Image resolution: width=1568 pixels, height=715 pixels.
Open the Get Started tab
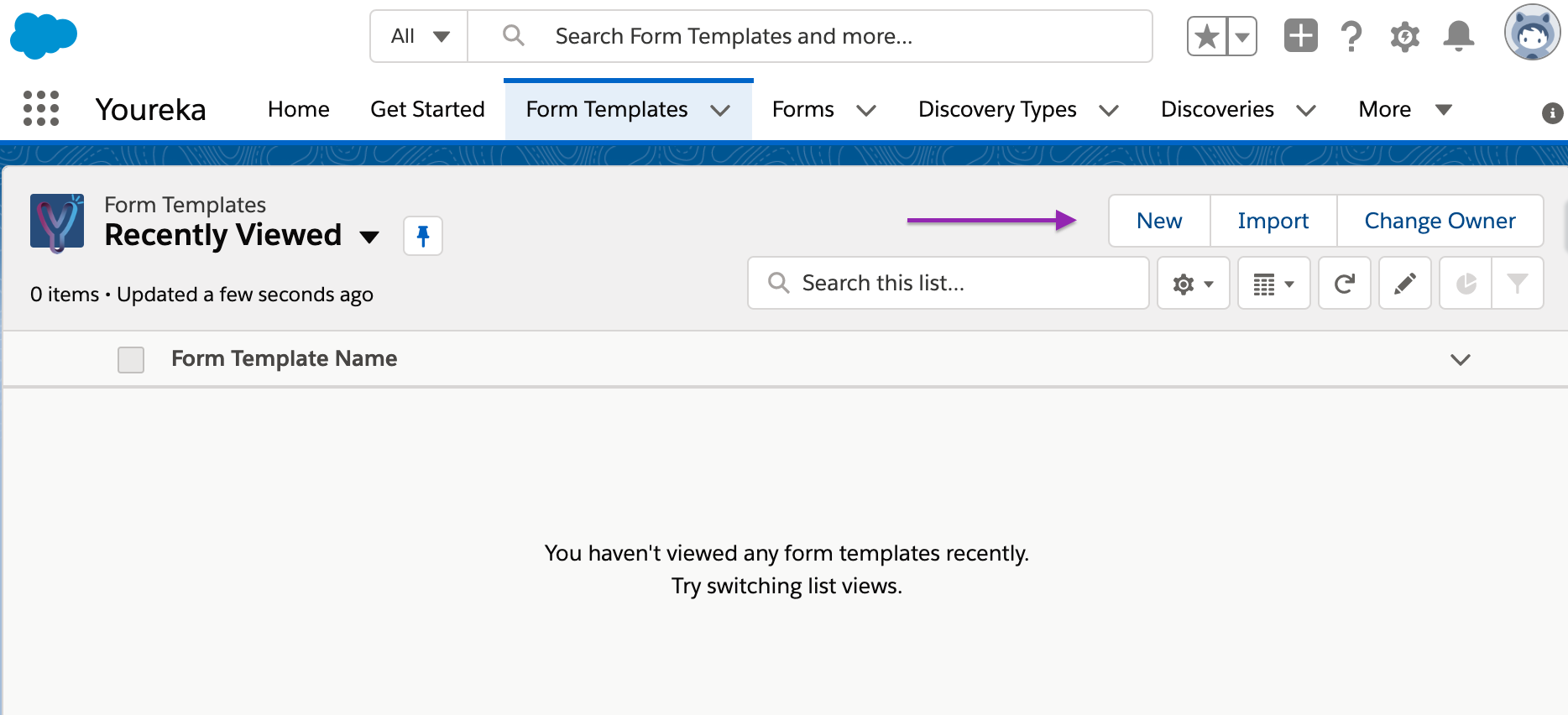(427, 109)
